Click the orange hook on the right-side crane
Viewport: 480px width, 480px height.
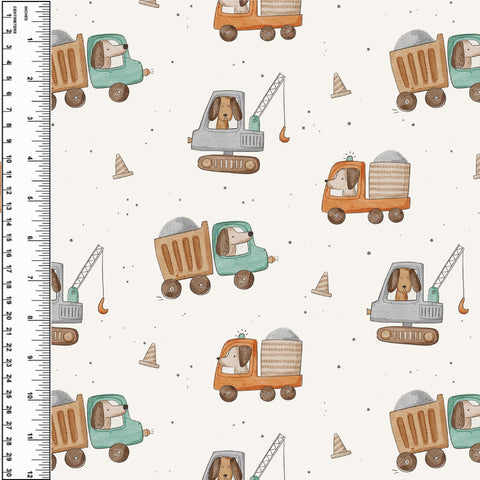click(463, 306)
